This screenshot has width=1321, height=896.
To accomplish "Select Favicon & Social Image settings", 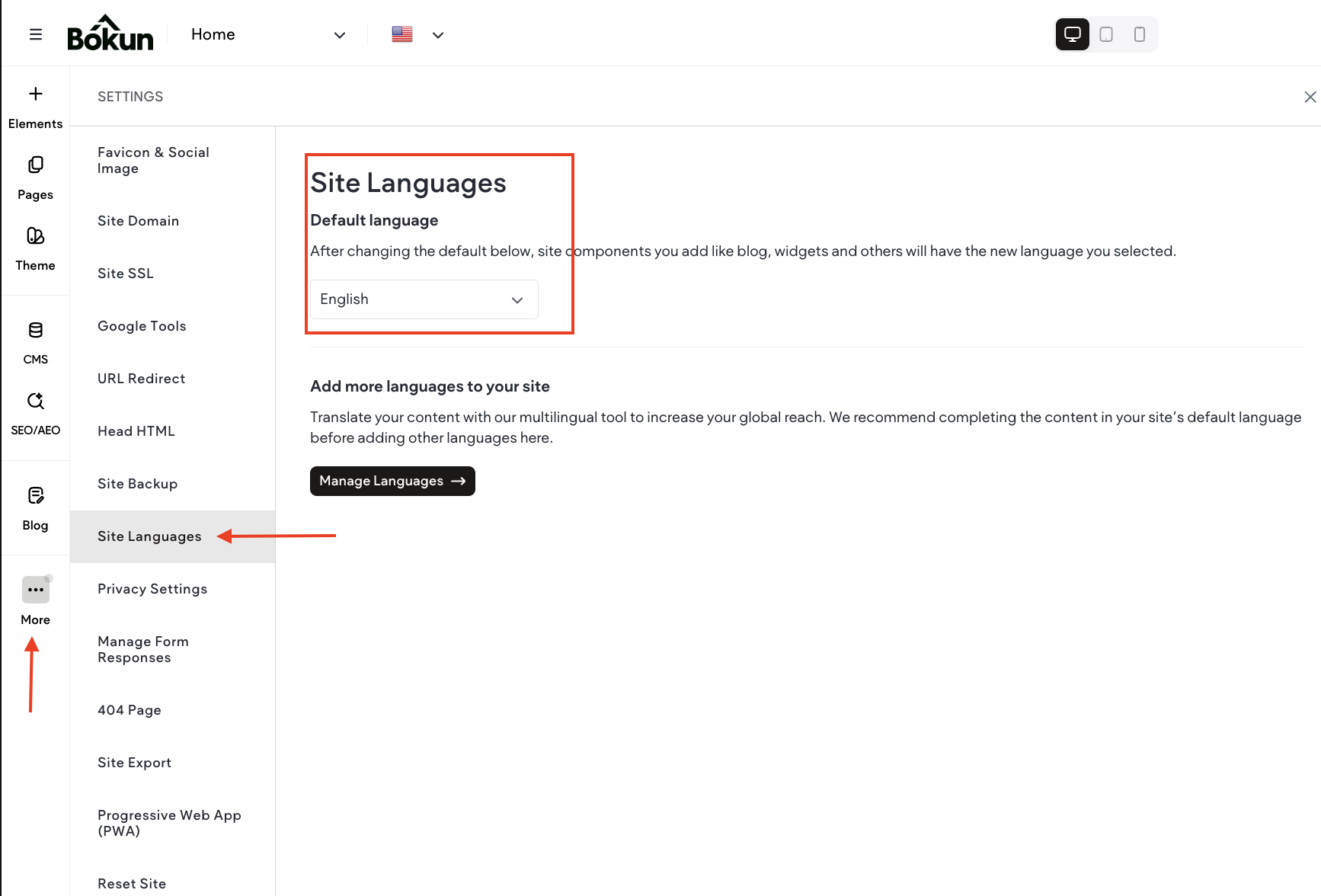I will pyautogui.click(x=173, y=161).
